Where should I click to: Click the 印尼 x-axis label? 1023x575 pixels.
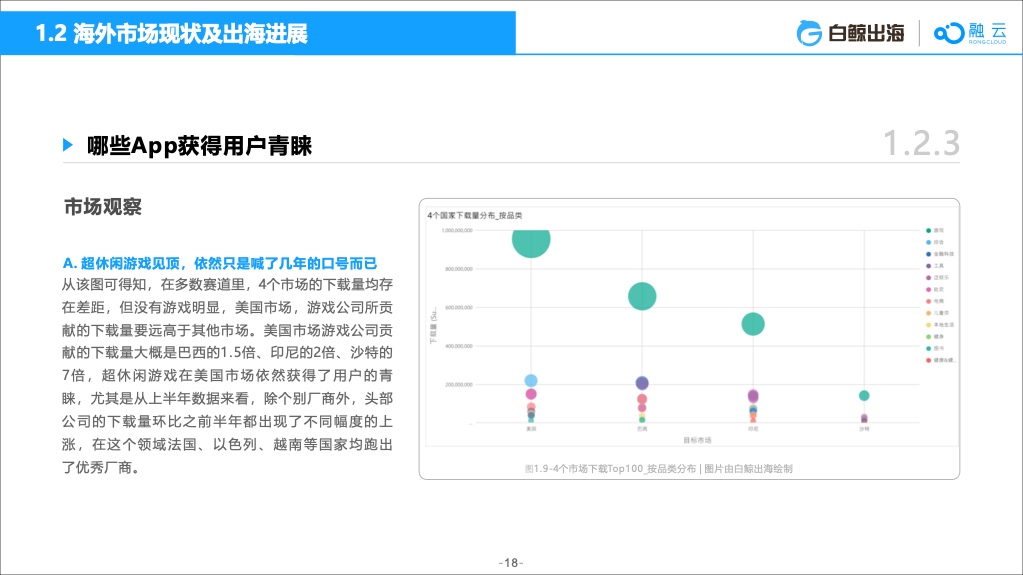753,429
